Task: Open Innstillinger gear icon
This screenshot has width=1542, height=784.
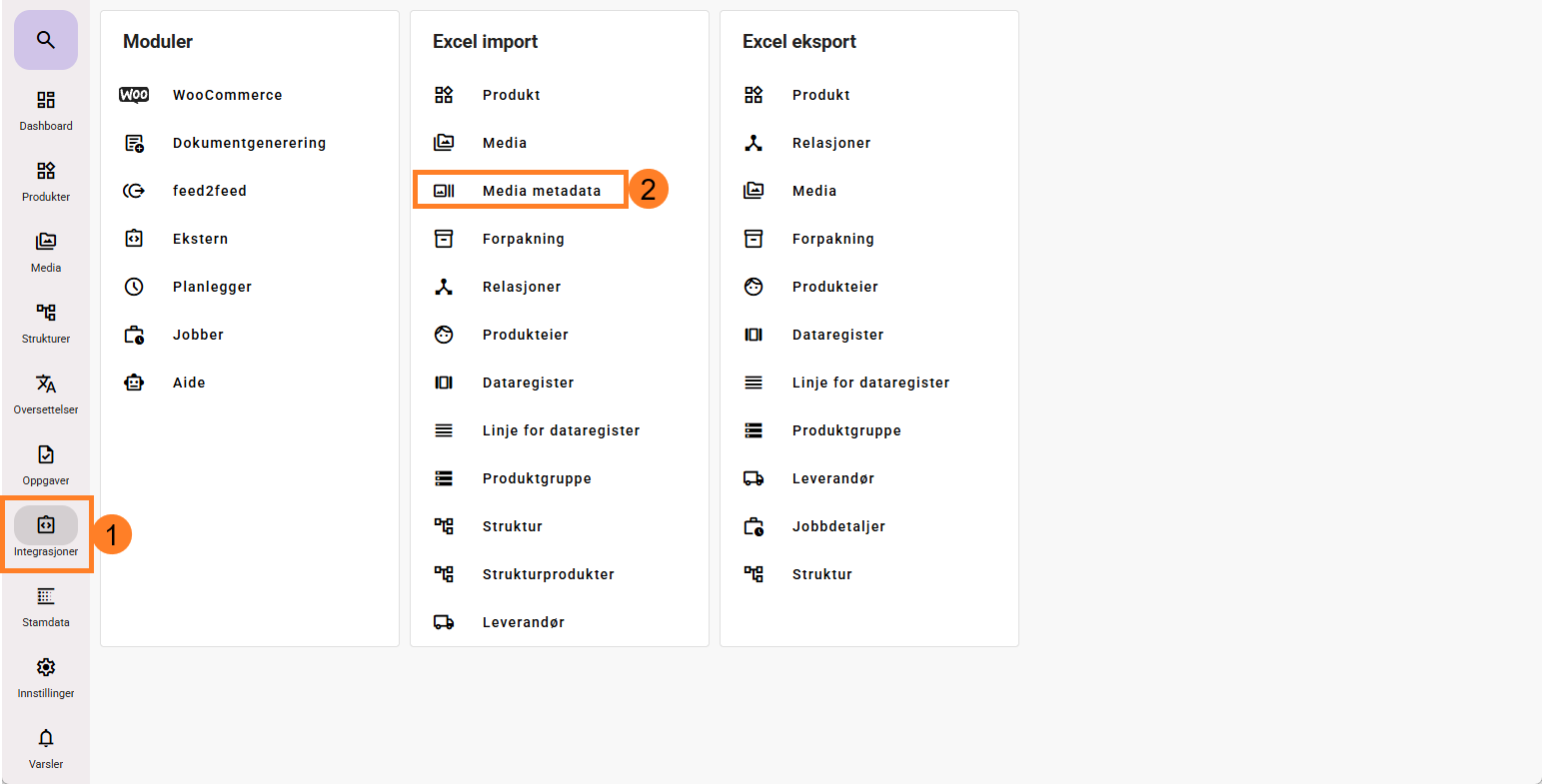Action: click(x=46, y=667)
